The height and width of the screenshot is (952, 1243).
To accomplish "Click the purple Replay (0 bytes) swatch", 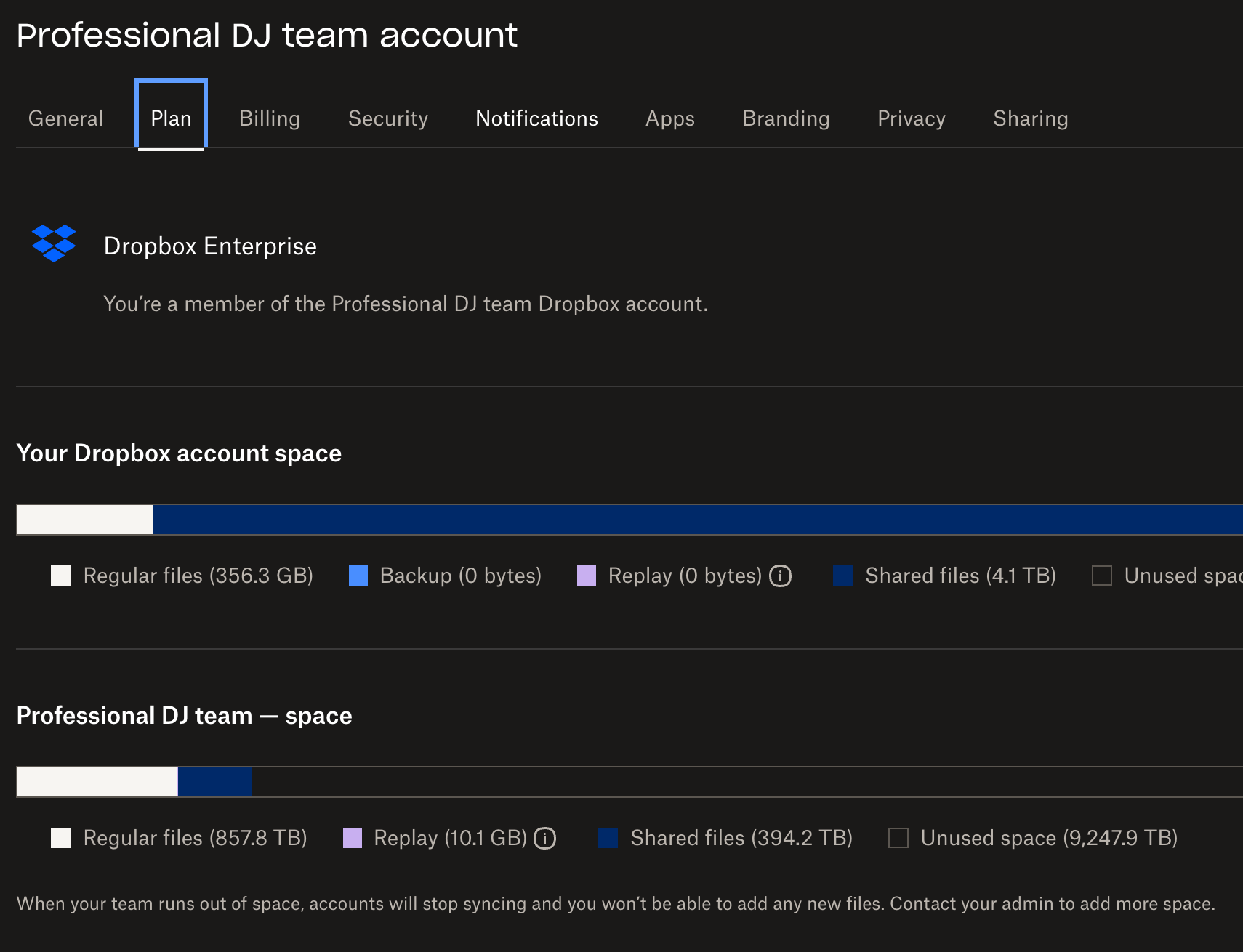I will click(x=587, y=576).
